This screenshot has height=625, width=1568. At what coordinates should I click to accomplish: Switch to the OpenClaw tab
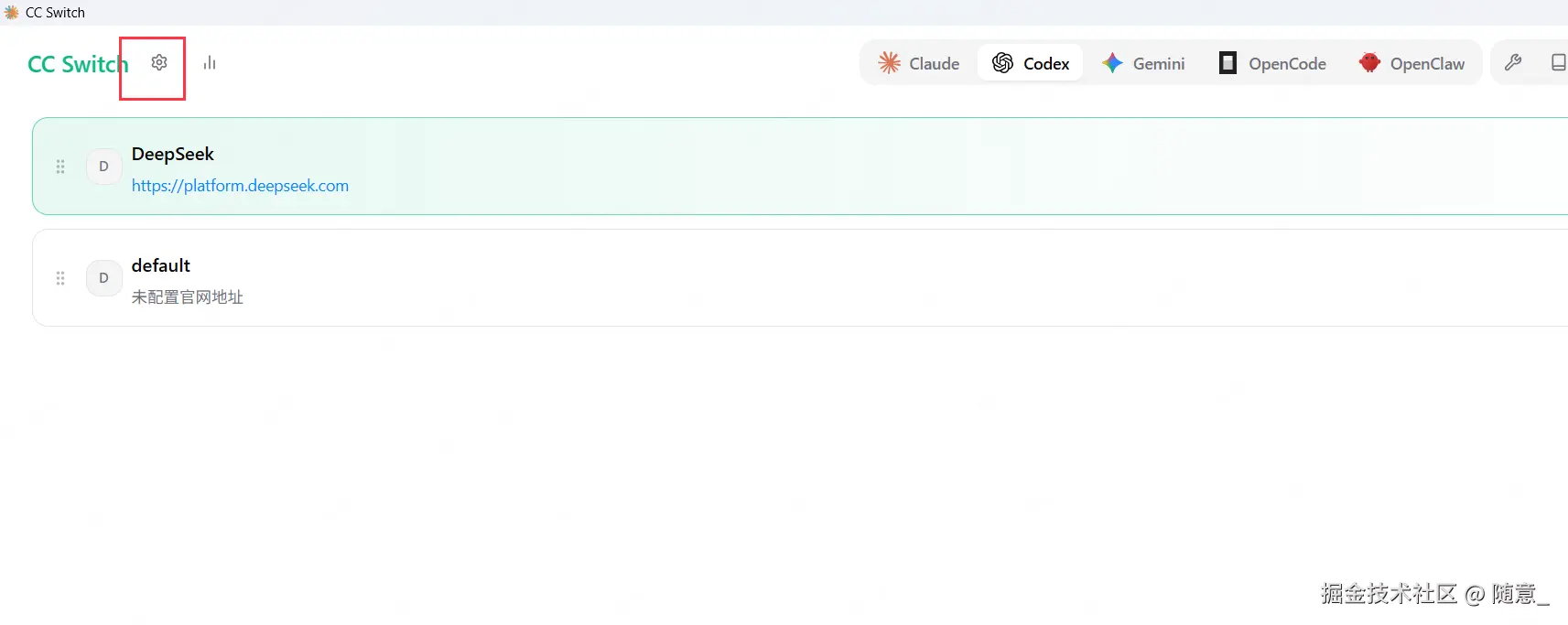coord(1411,63)
